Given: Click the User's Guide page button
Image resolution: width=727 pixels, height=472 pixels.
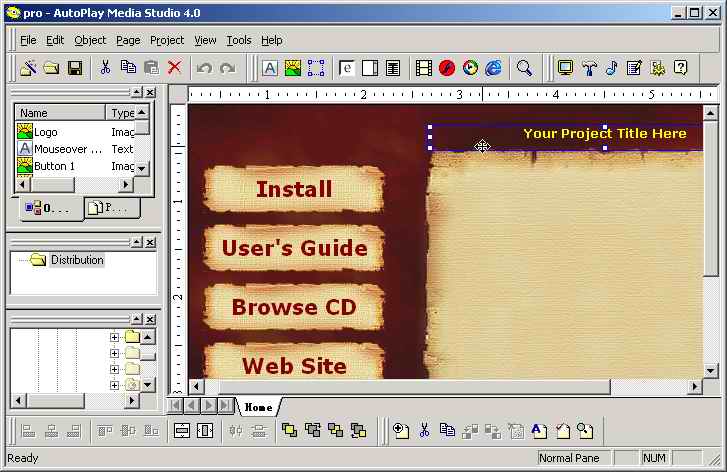Looking at the screenshot, I should click(294, 248).
